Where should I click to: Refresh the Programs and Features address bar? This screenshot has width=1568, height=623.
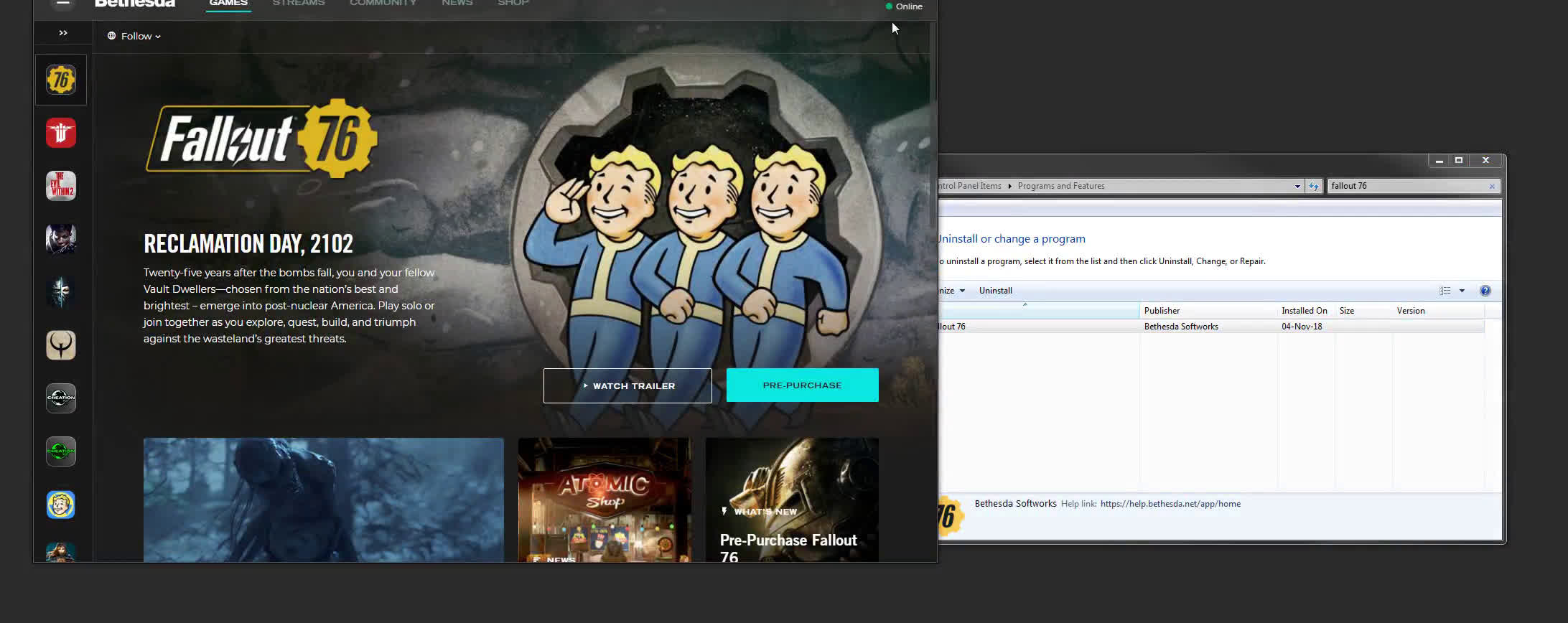1314,186
